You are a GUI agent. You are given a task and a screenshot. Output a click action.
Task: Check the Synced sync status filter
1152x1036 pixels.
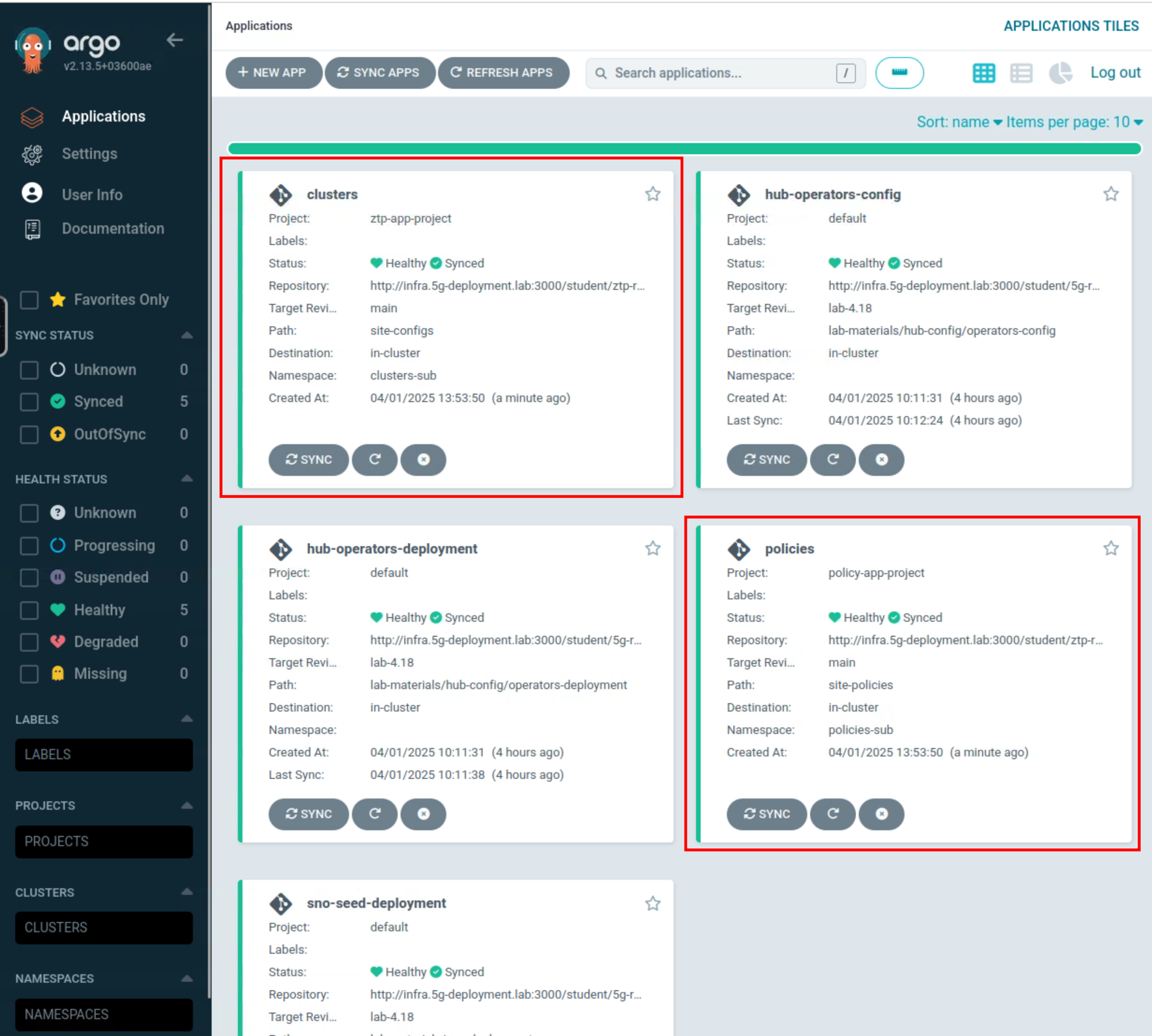point(29,401)
